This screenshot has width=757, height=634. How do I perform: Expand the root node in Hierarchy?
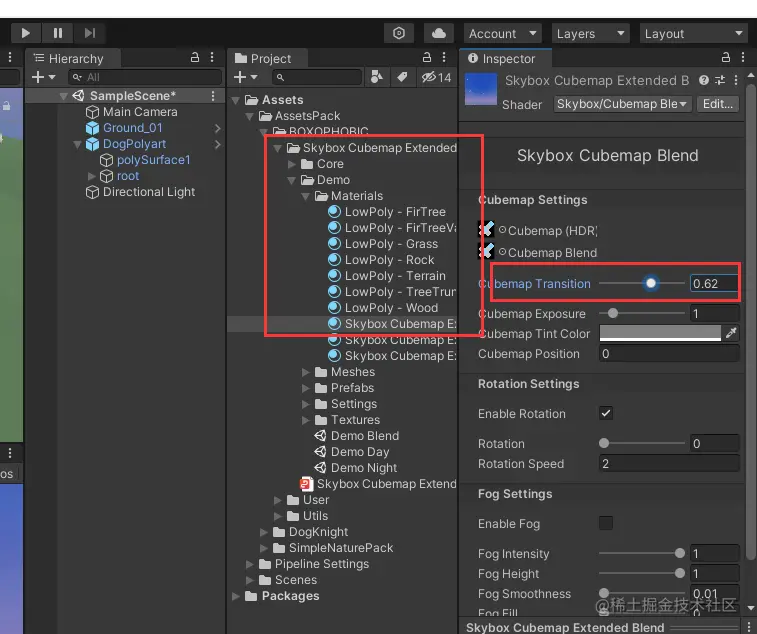pyautogui.click(x=91, y=176)
